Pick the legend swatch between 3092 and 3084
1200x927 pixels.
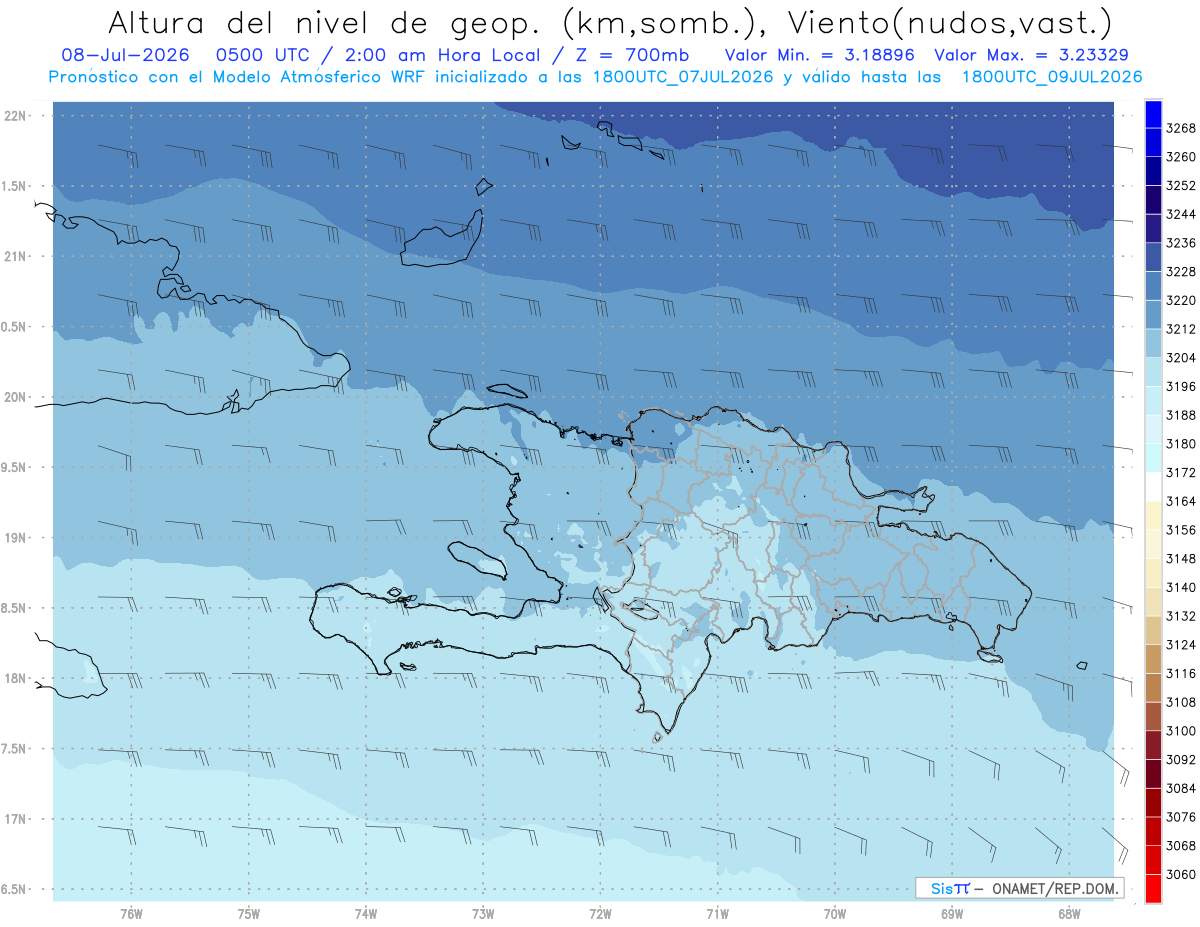click(1153, 774)
